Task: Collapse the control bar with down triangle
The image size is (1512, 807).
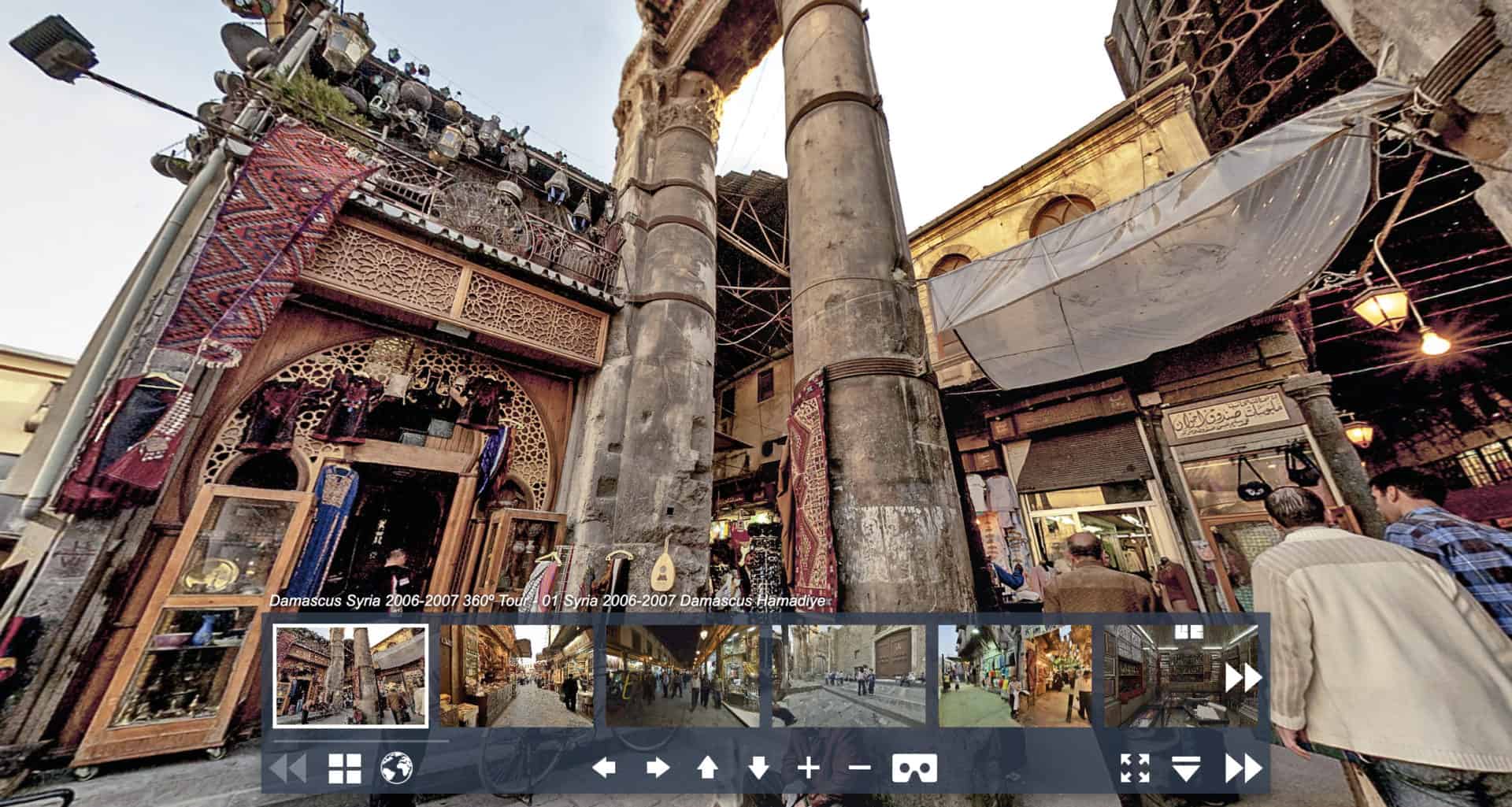Action: [x=1186, y=768]
